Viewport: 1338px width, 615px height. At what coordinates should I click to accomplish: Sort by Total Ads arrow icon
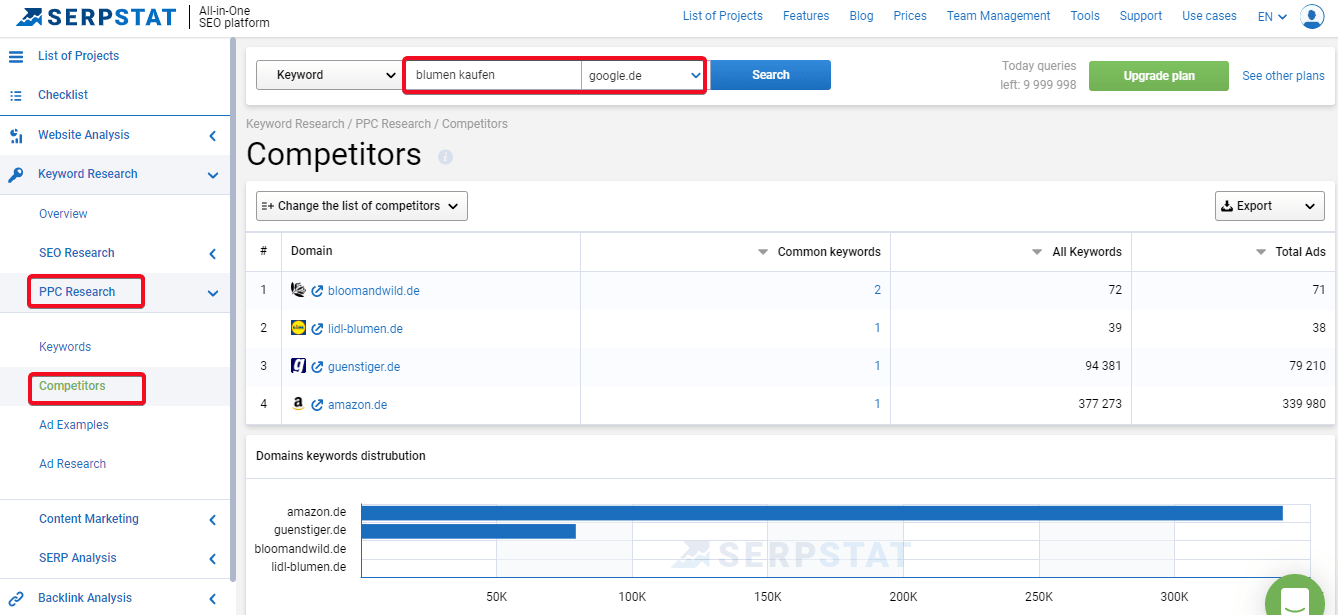[1261, 252]
